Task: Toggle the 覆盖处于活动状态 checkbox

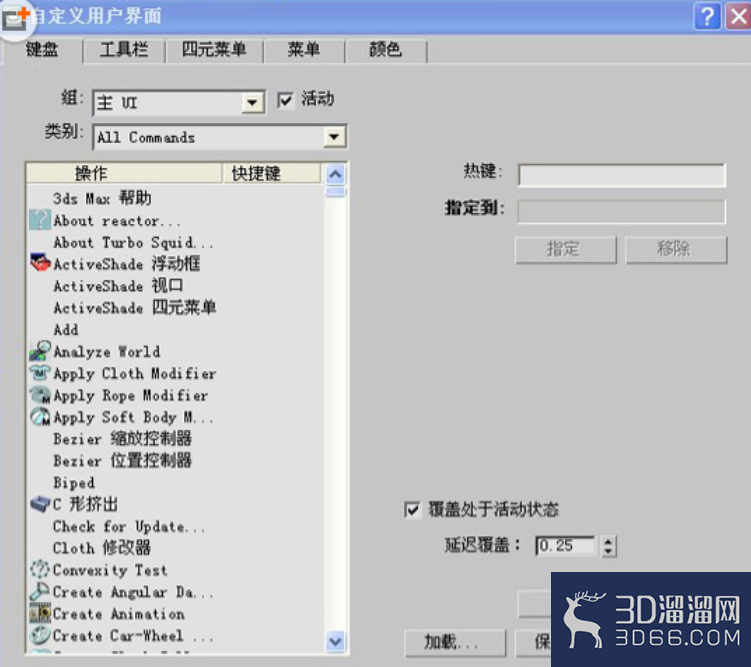Action: [x=412, y=509]
